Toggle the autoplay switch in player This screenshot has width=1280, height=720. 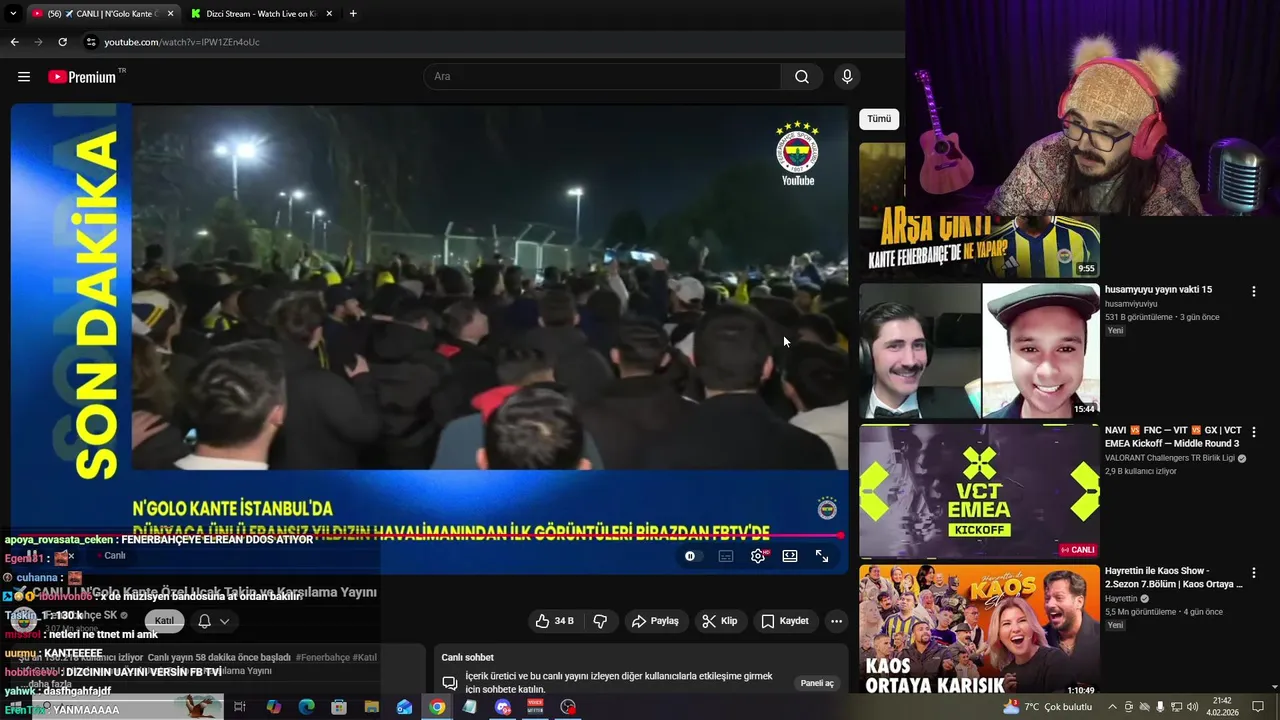pyautogui.click(x=690, y=556)
